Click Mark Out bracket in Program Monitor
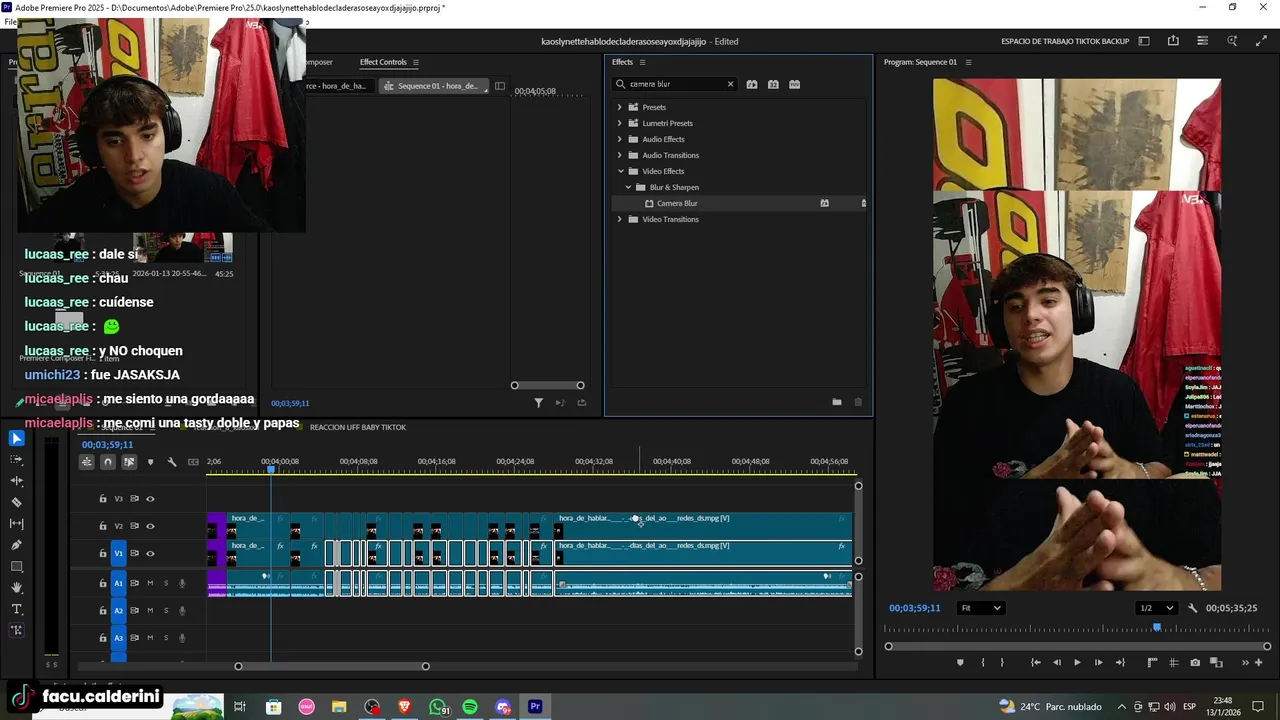This screenshot has width=1280, height=720. [1002, 662]
